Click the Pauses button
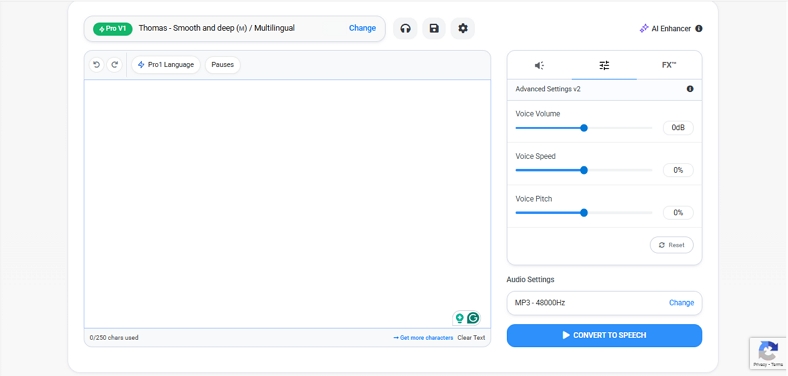Viewport: 788px width, 376px height. [223, 65]
